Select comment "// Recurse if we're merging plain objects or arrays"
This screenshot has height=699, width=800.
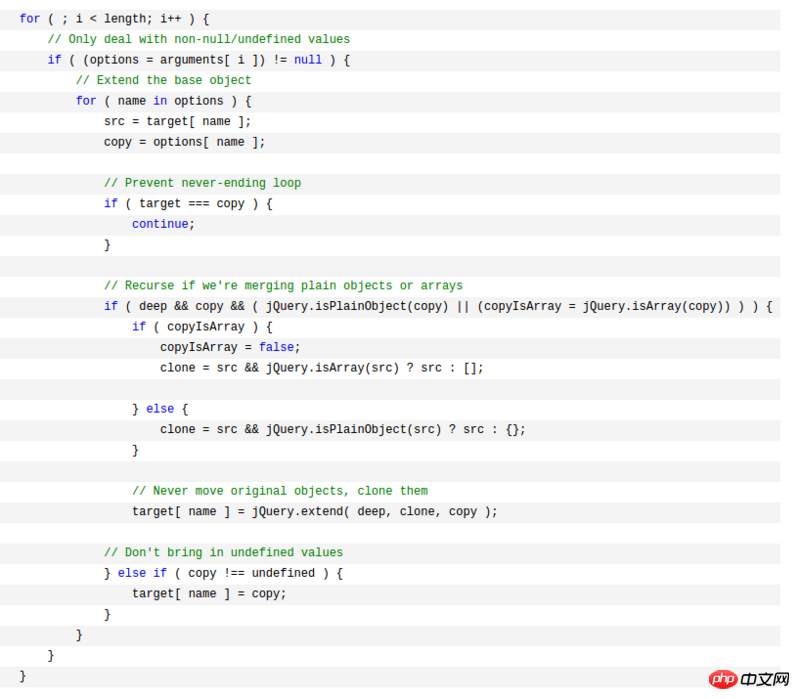(x=283, y=285)
